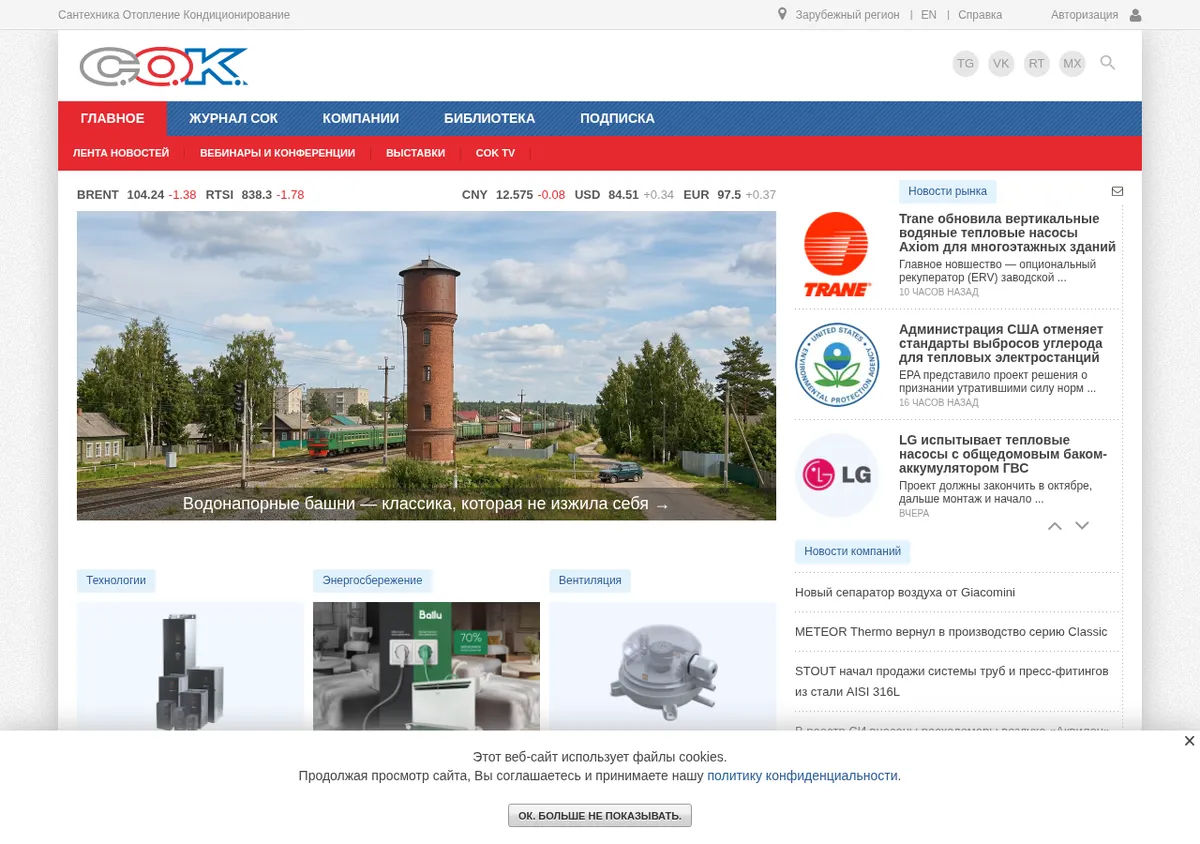Open the ЖУРНАЛ СОК menu item
The height and width of the screenshot is (844, 1200).
pyautogui.click(x=233, y=118)
